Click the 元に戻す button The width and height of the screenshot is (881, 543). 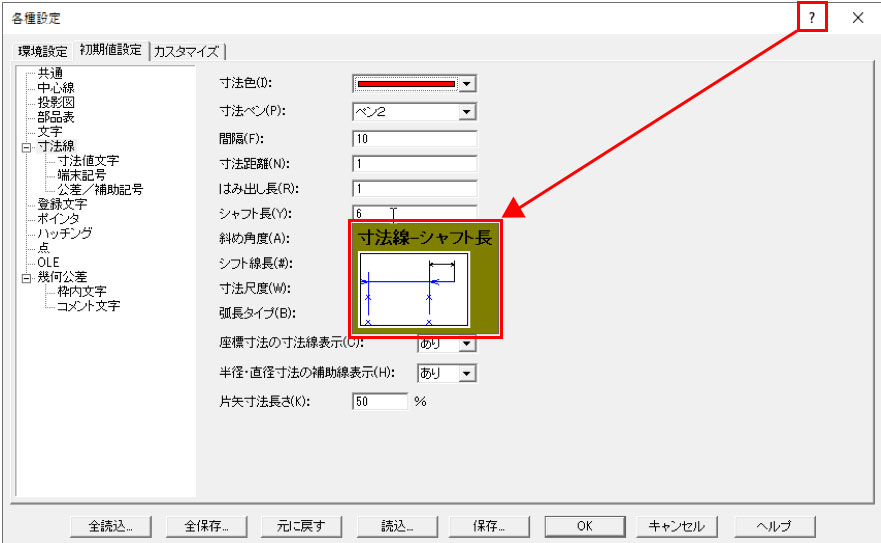pos(301,526)
